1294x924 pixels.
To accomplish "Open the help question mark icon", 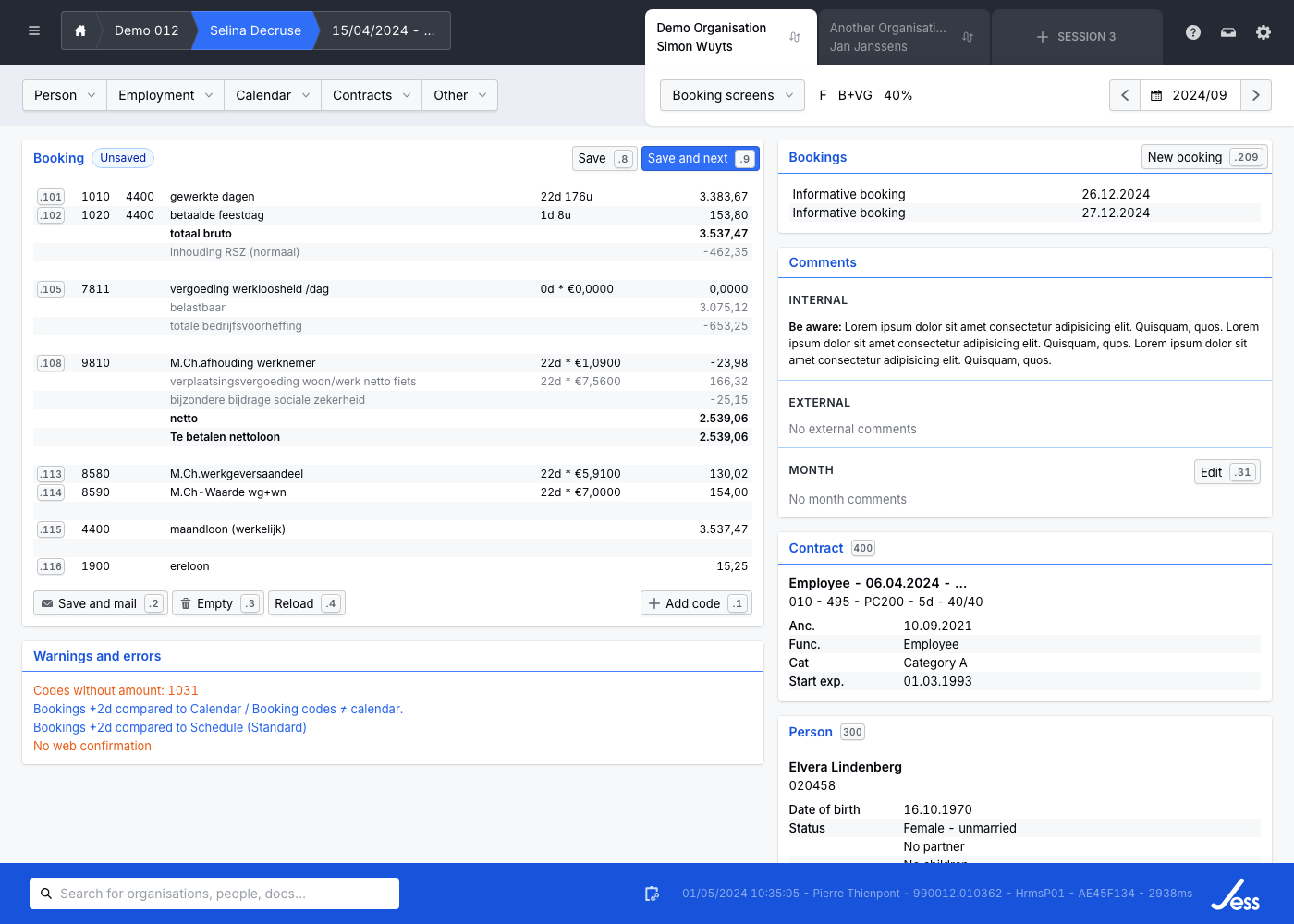I will click(1193, 32).
